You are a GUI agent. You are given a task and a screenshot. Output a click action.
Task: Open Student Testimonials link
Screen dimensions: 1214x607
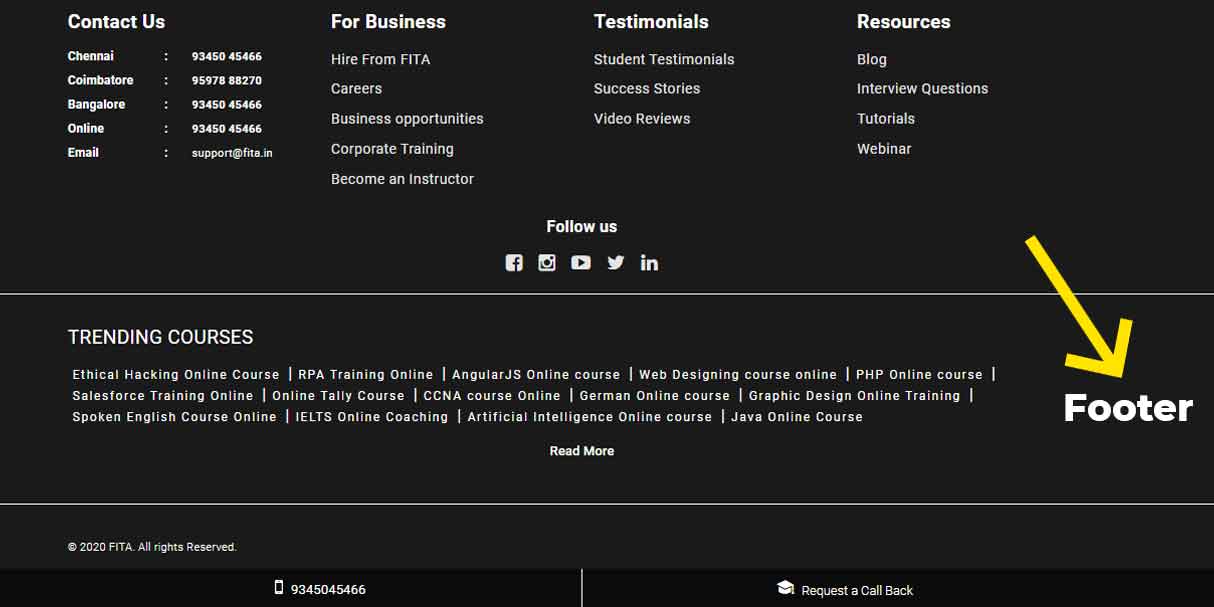click(x=664, y=59)
